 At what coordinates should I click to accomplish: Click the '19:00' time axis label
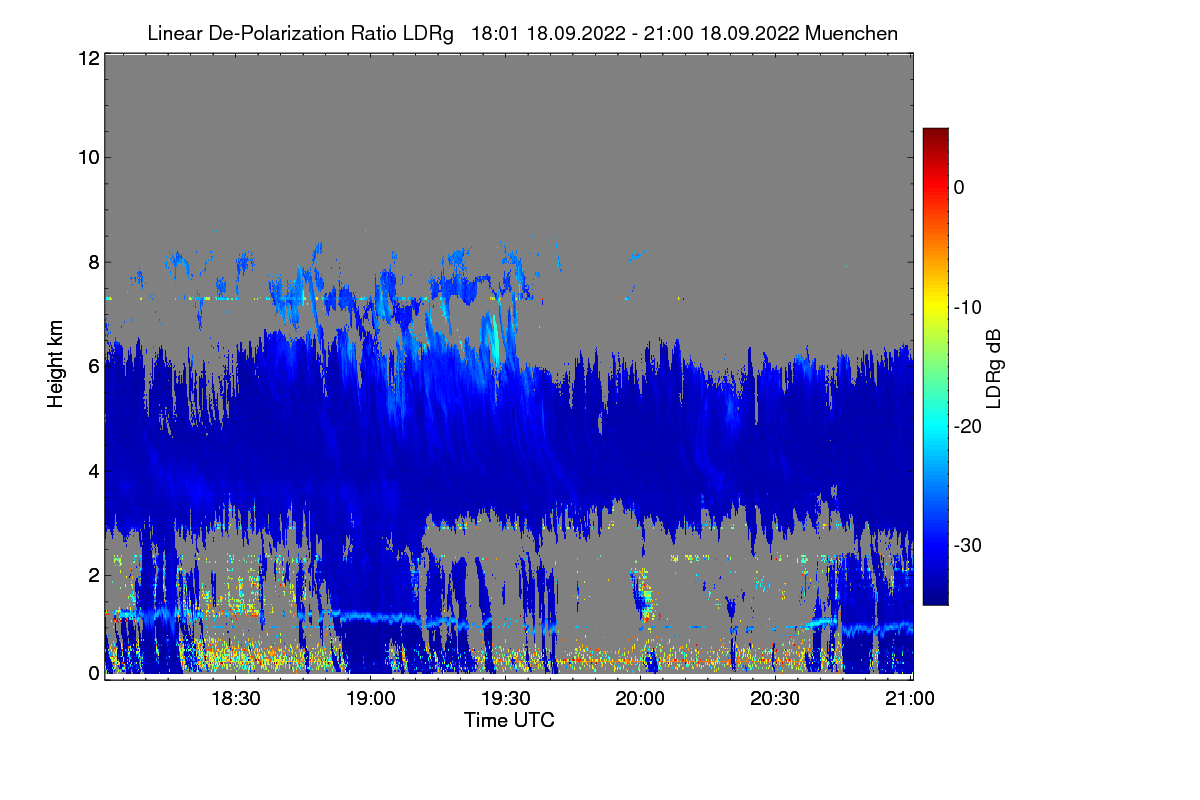371,698
